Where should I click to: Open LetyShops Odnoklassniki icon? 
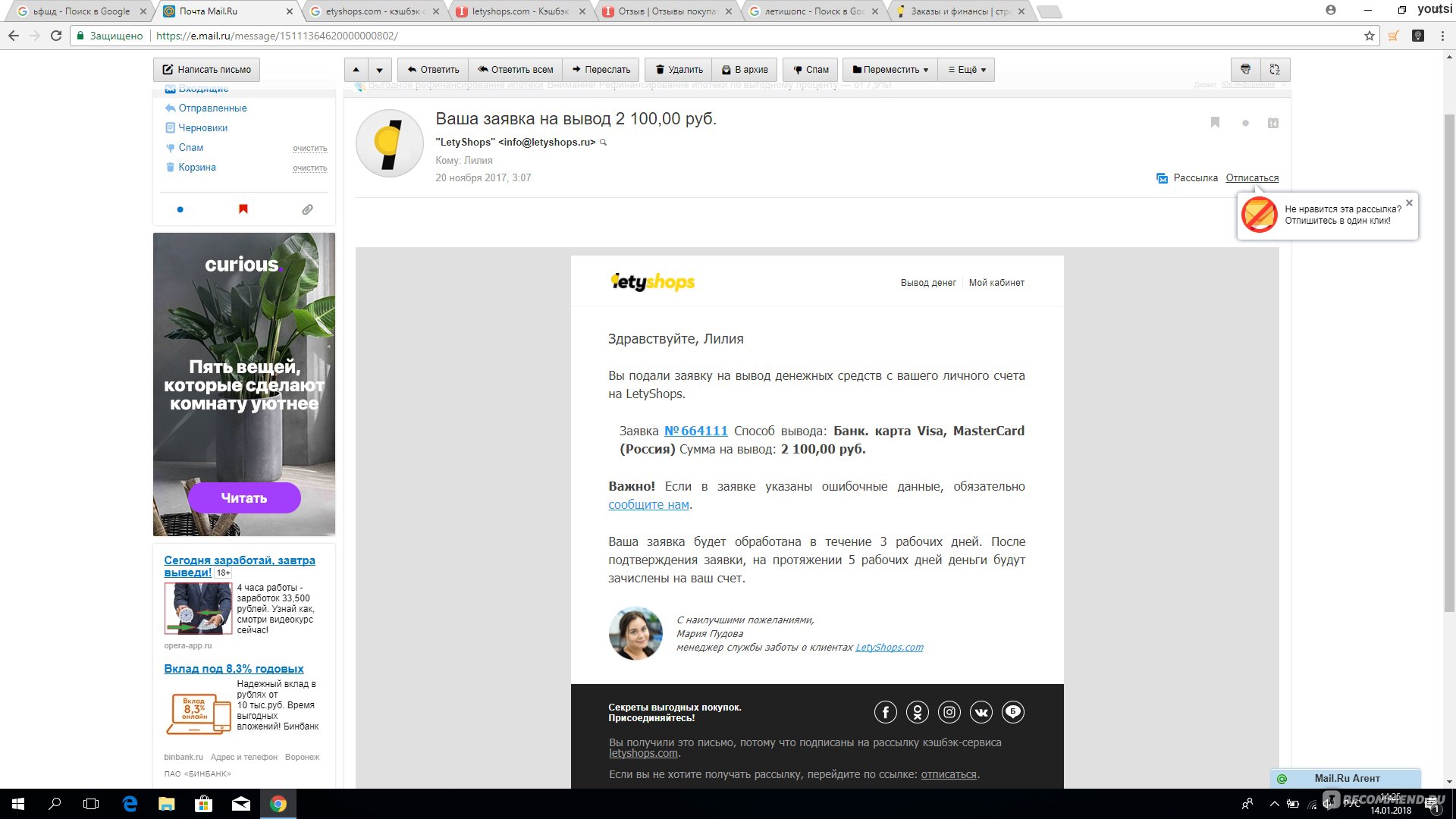(x=918, y=712)
